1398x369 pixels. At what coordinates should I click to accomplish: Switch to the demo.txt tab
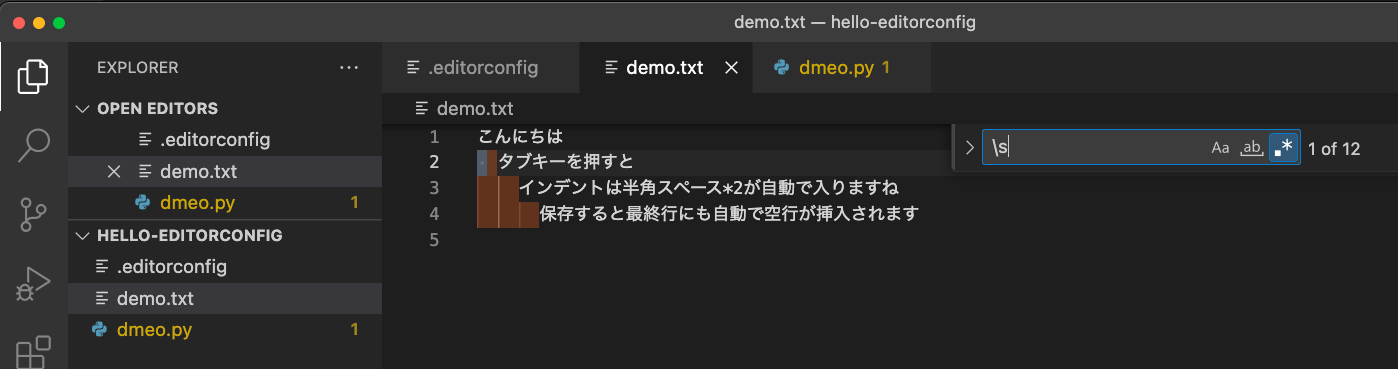coord(665,68)
